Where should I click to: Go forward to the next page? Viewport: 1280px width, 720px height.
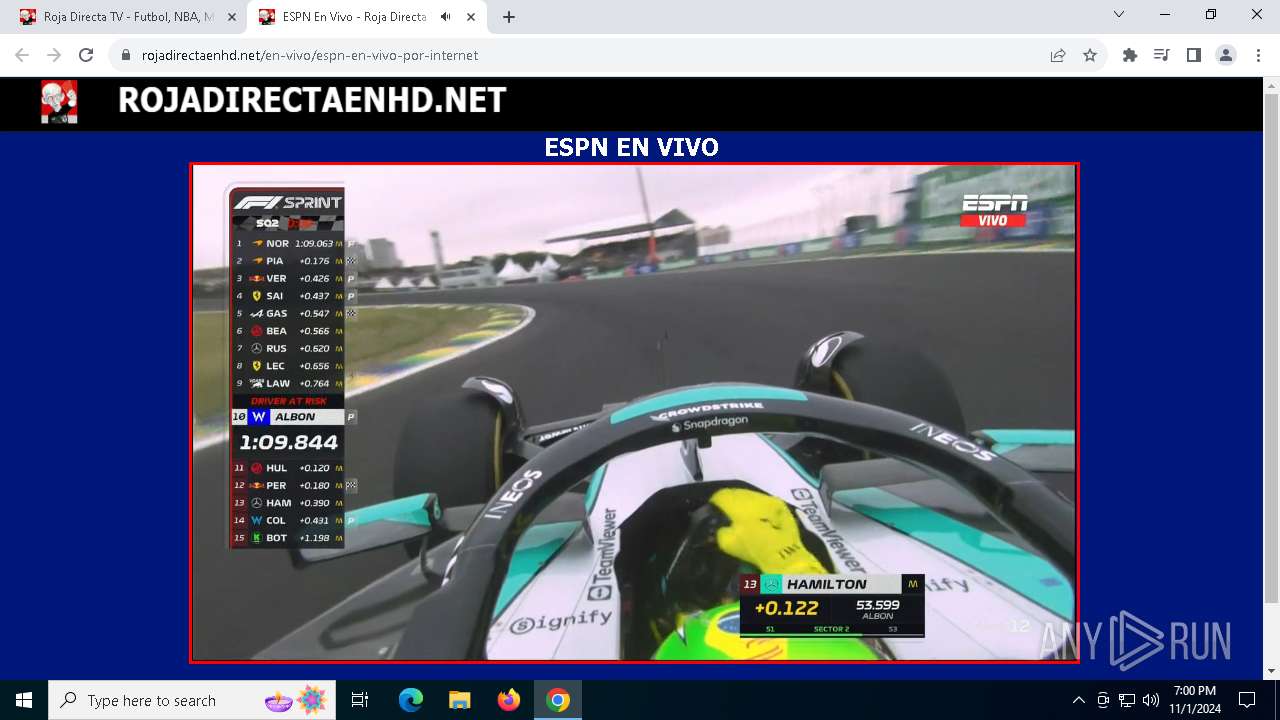click(54, 56)
